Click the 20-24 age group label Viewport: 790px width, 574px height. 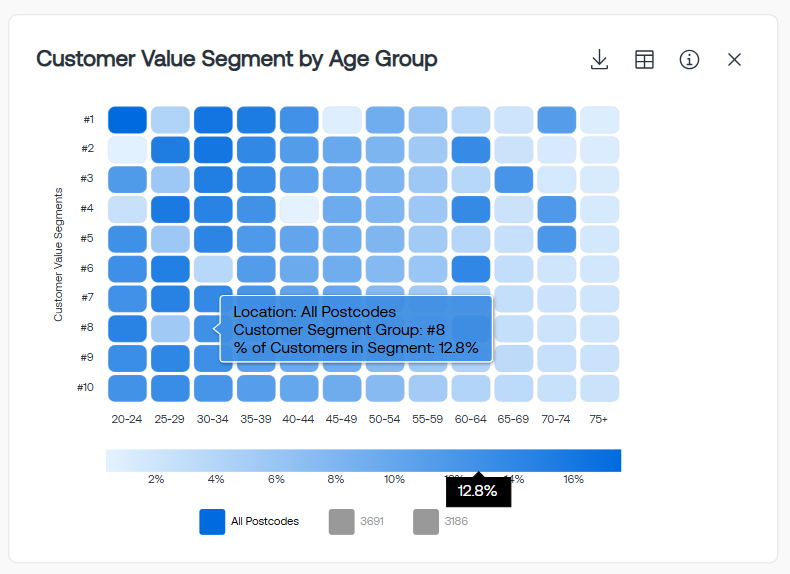(x=126, y=419)
